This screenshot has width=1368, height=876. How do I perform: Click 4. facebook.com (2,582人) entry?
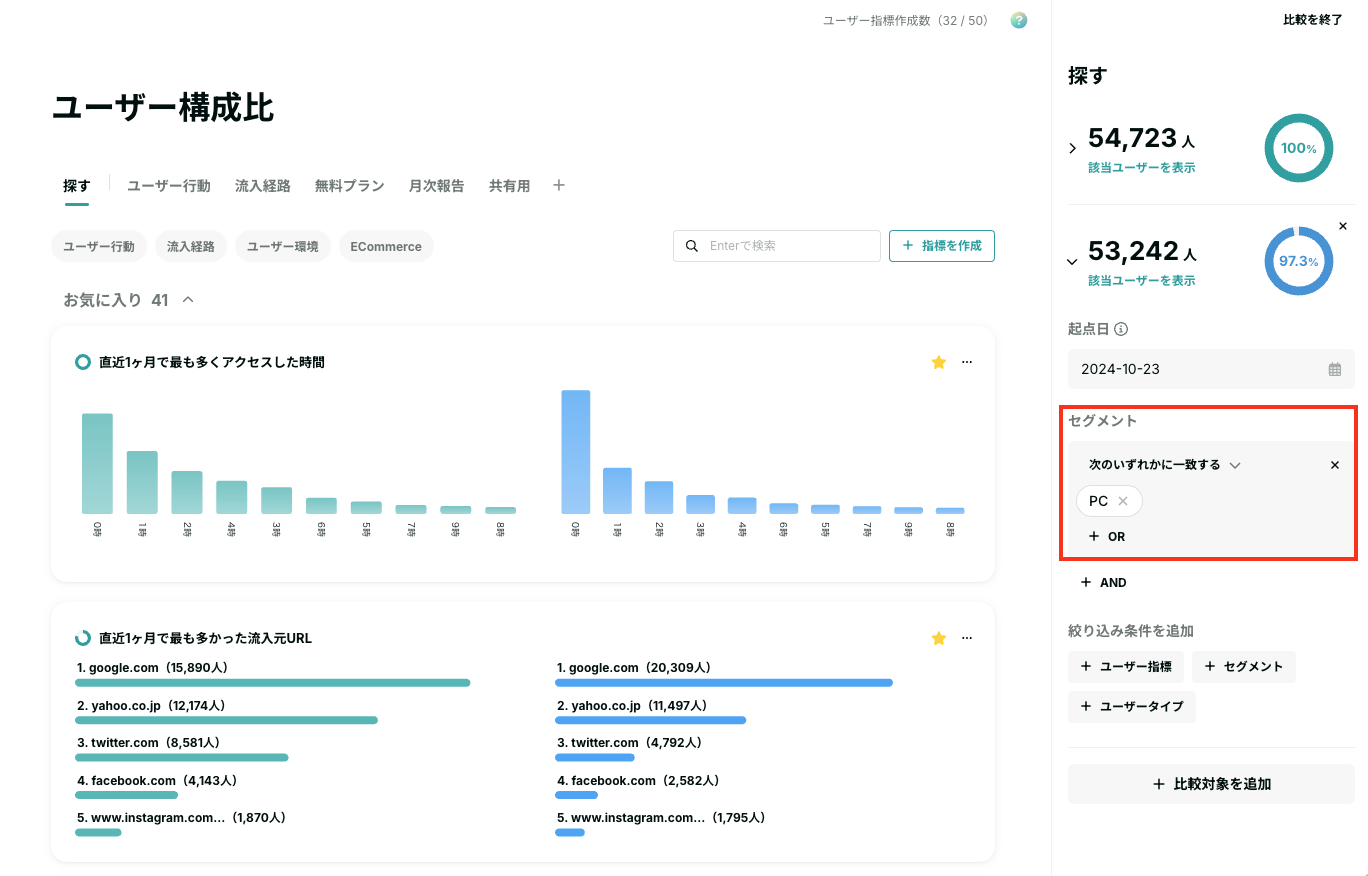[638, 780]
